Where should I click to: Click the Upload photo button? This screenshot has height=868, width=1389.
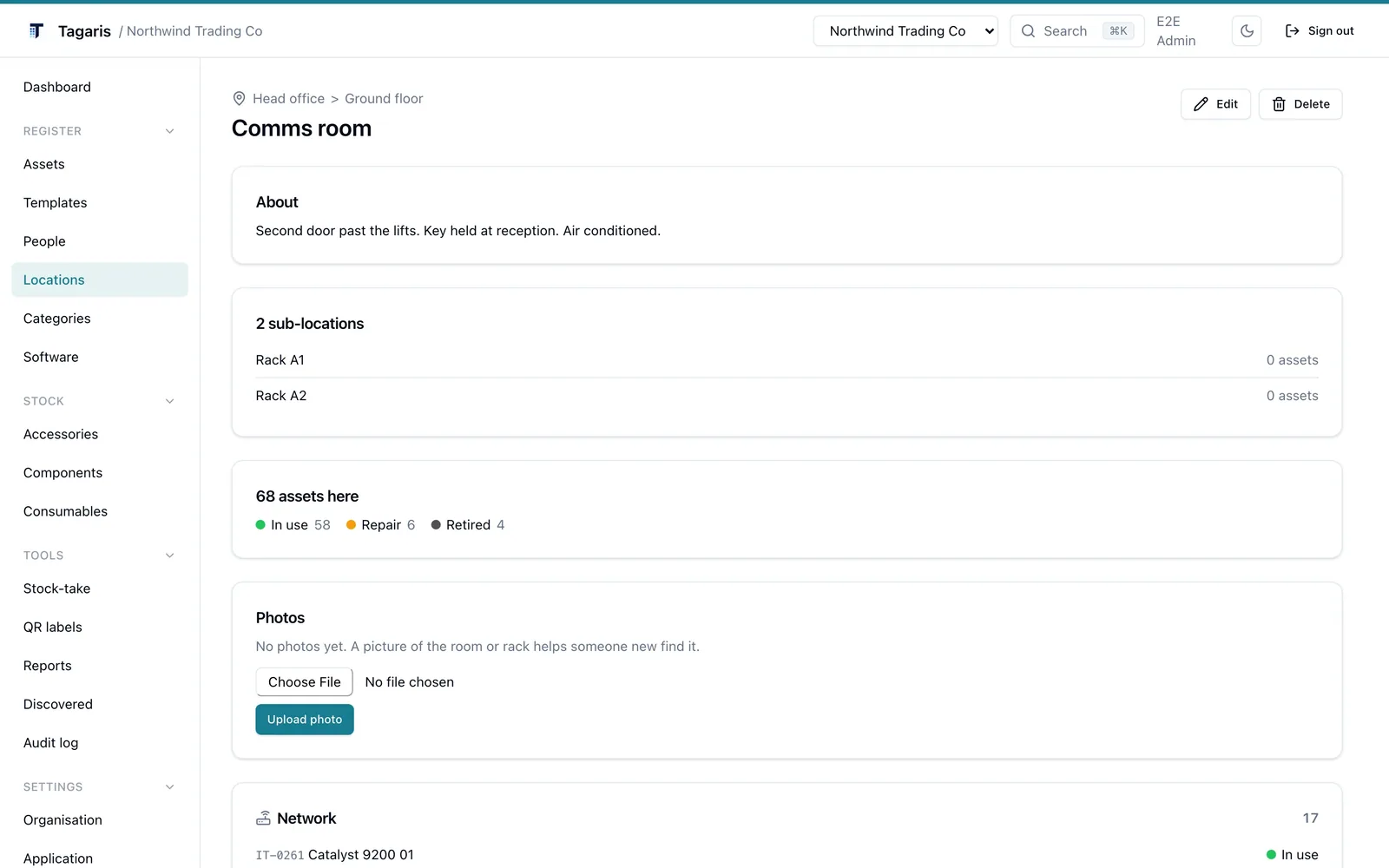pos(305,720)
